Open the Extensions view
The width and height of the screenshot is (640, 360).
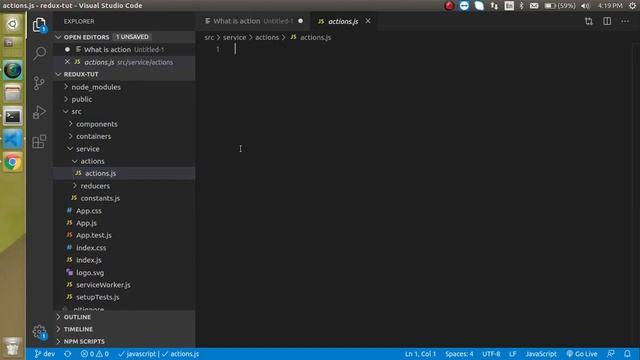39,142
